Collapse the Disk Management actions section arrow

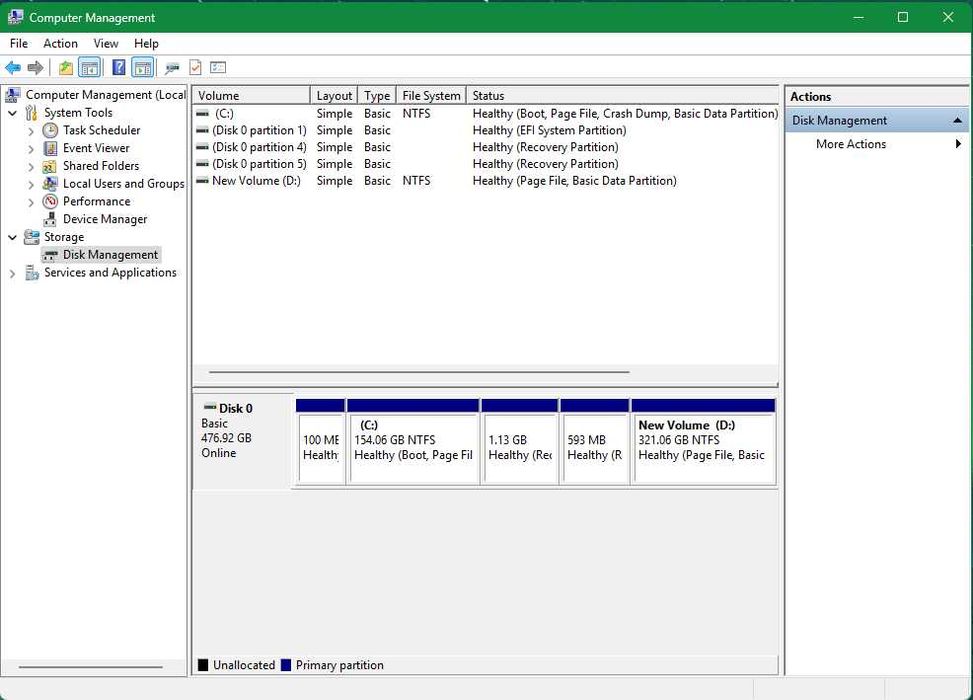click(957, 120)
